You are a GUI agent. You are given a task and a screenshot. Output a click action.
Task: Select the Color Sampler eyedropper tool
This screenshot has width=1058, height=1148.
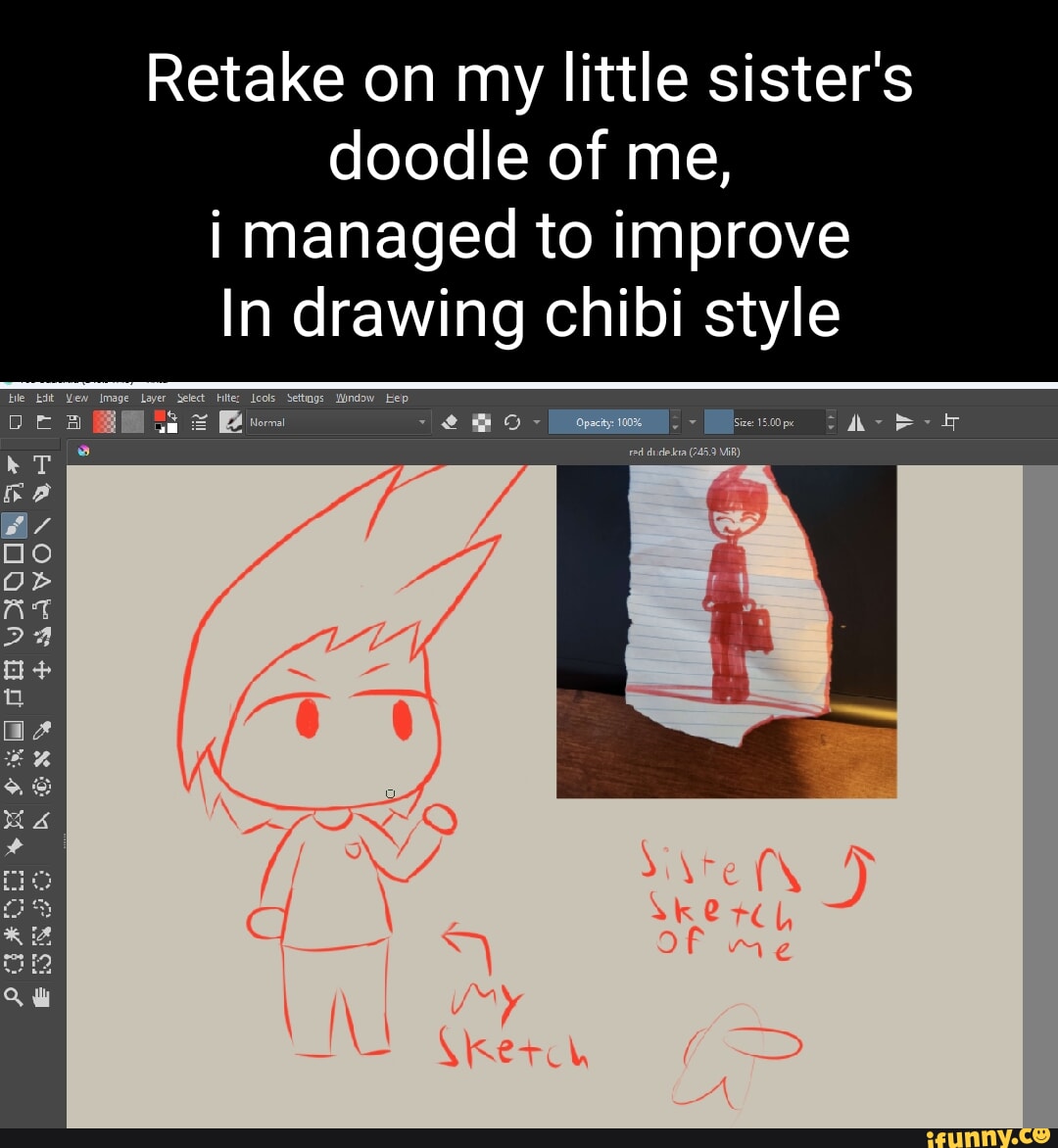[x=42, y=730]
